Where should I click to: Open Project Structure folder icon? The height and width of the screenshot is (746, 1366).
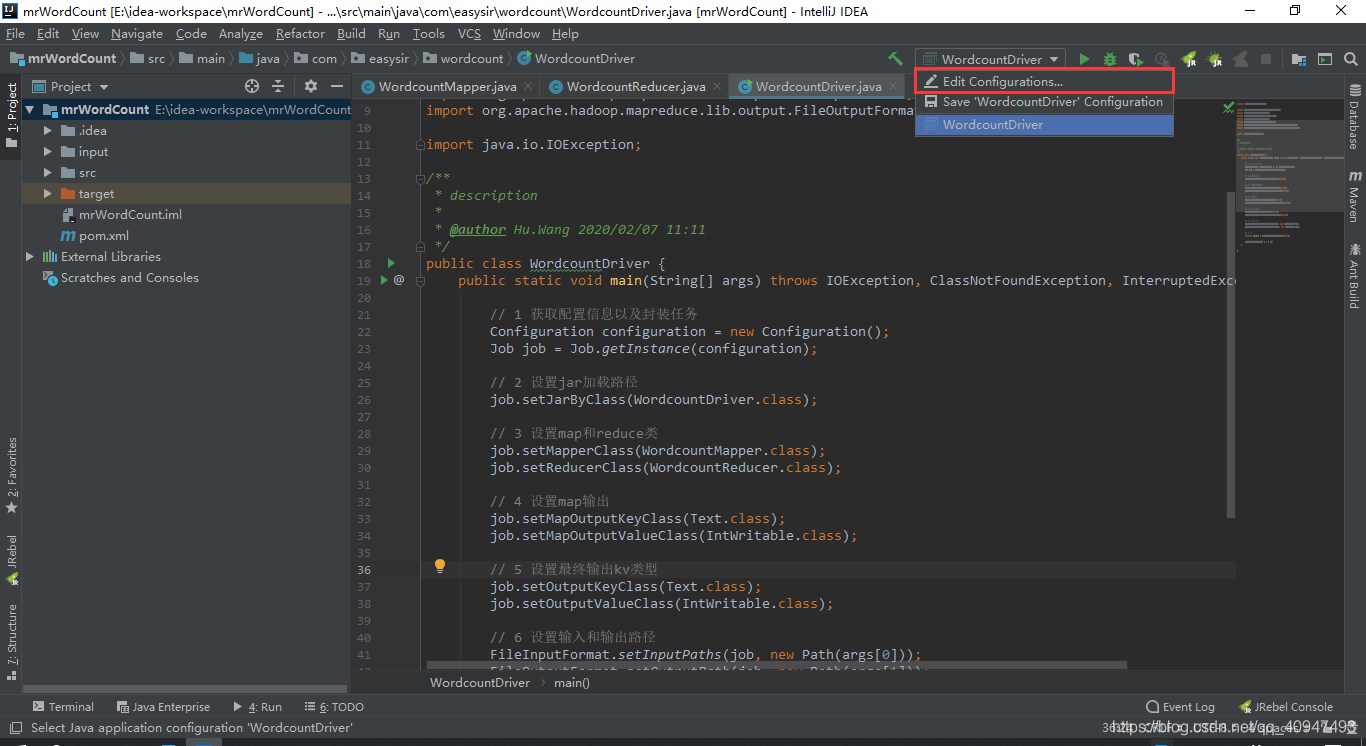point(1299,59)
